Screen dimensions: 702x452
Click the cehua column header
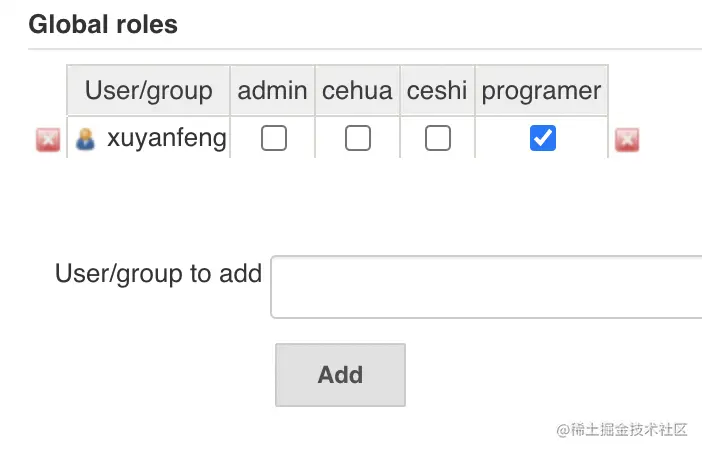357,91
